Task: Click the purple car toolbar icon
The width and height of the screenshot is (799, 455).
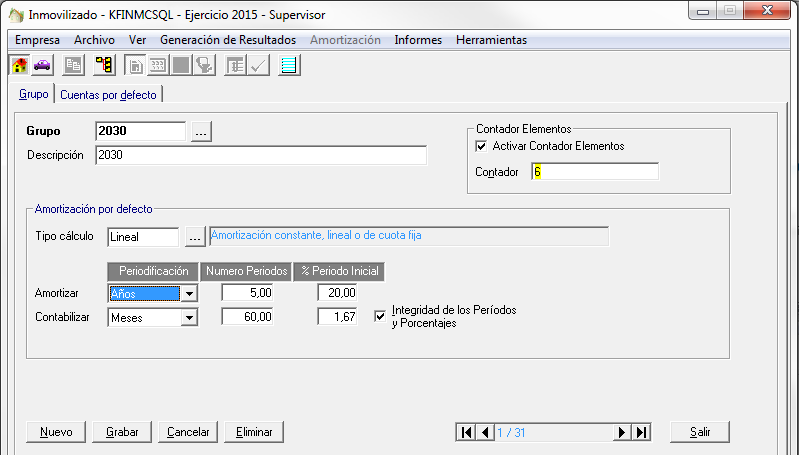Action: (x=42, y=66)
